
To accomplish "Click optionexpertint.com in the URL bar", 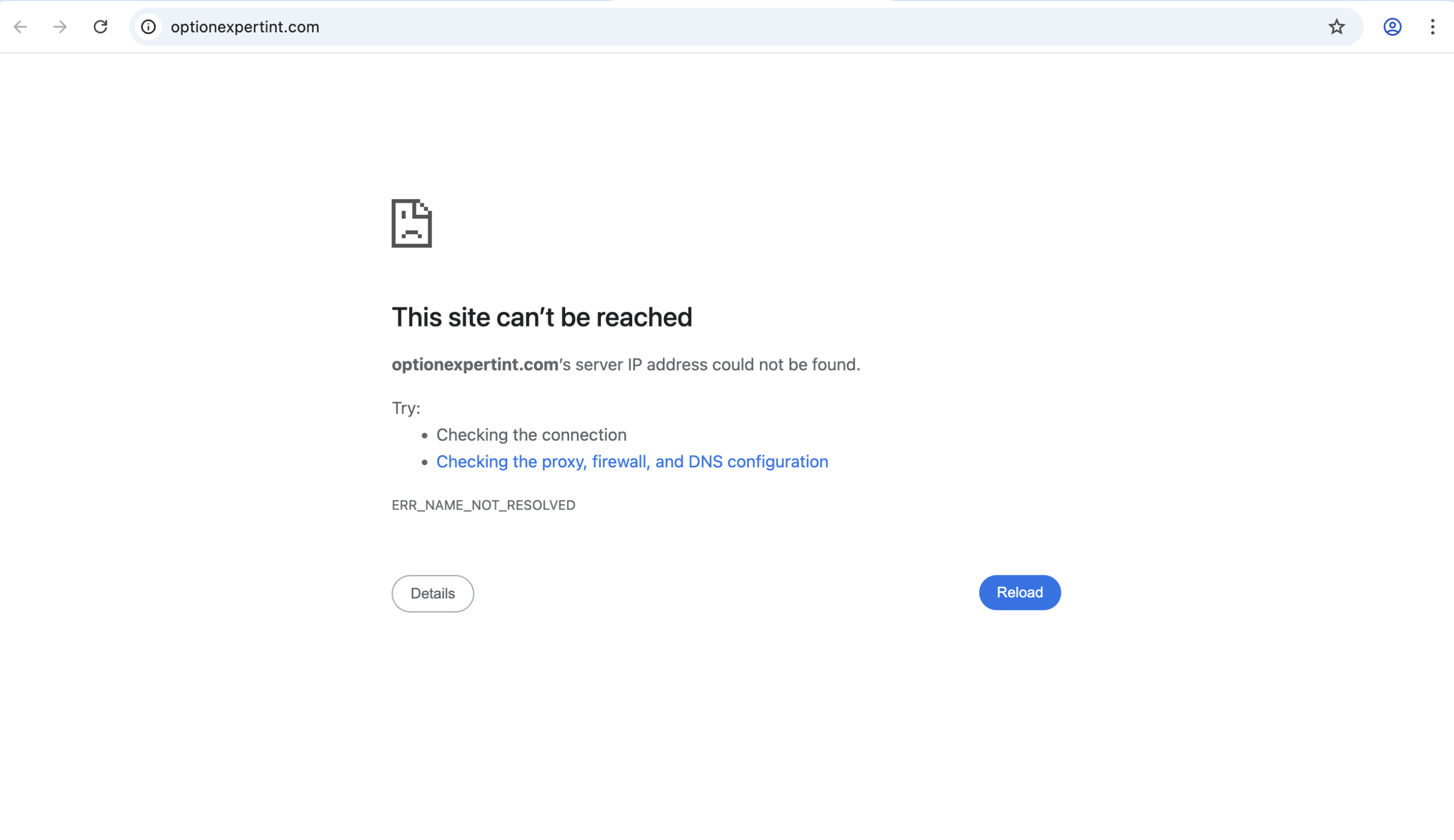I will coord(245,27).
